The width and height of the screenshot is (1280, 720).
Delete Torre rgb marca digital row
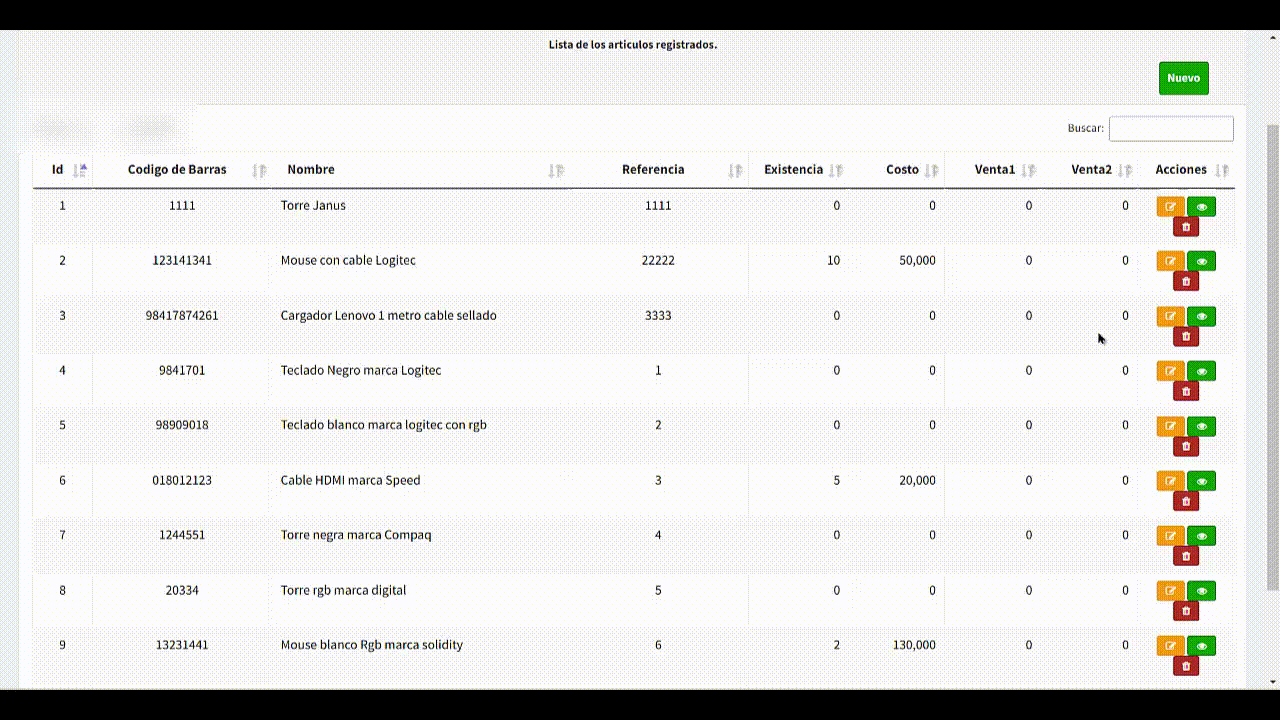pos(1185,611)
